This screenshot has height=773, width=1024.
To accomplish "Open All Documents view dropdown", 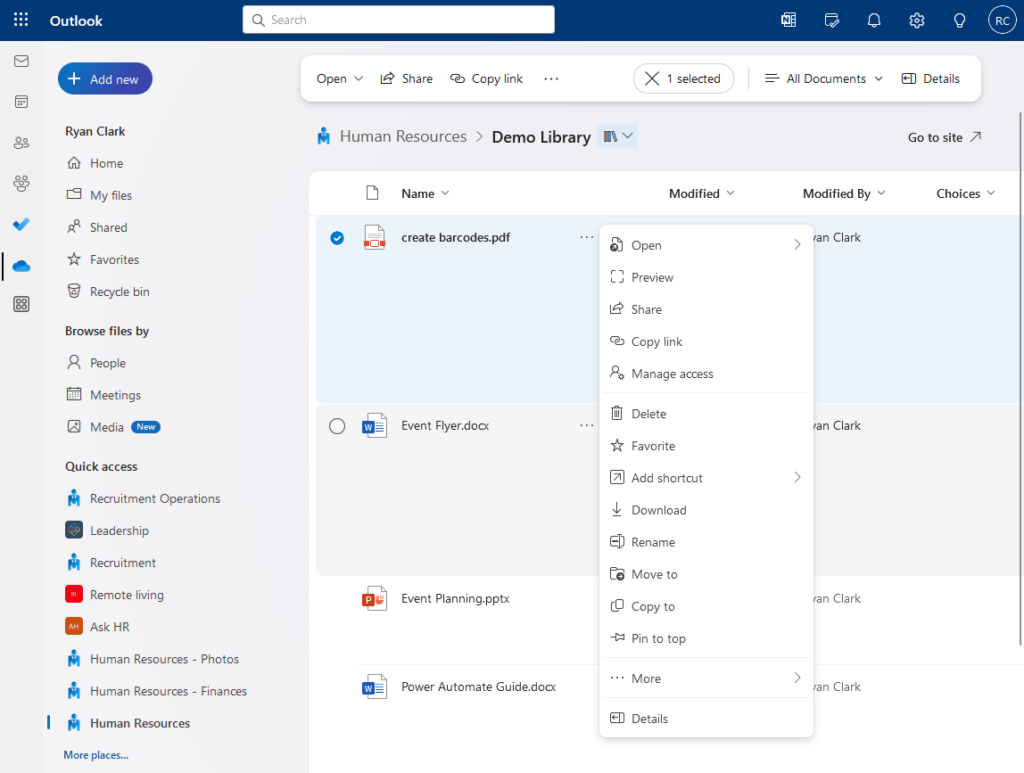I will coord(824,78).
